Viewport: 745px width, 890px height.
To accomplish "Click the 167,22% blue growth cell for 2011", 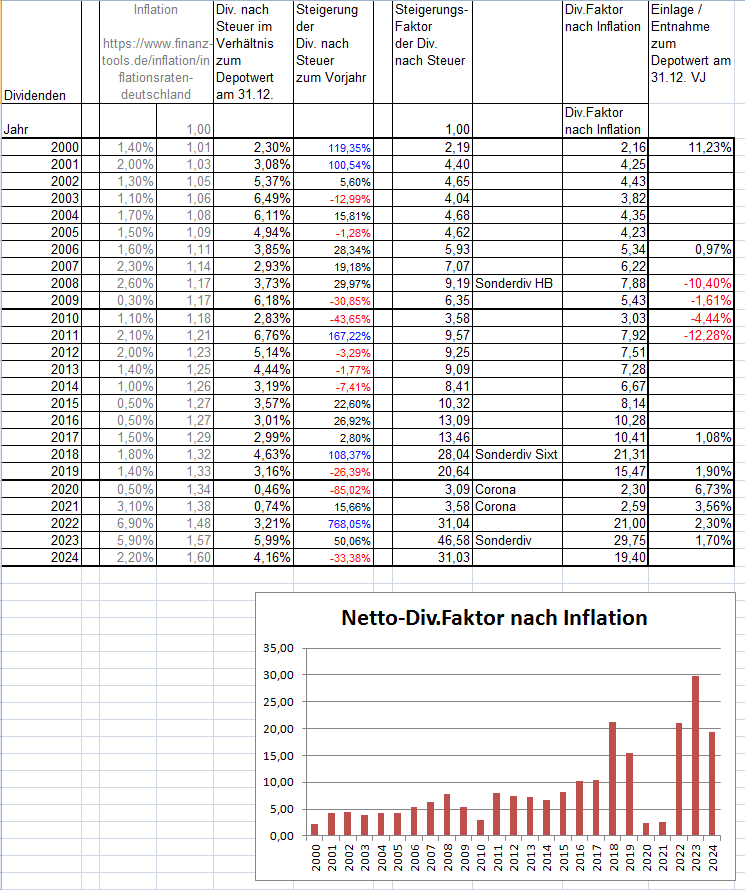I will coord(333,335).
